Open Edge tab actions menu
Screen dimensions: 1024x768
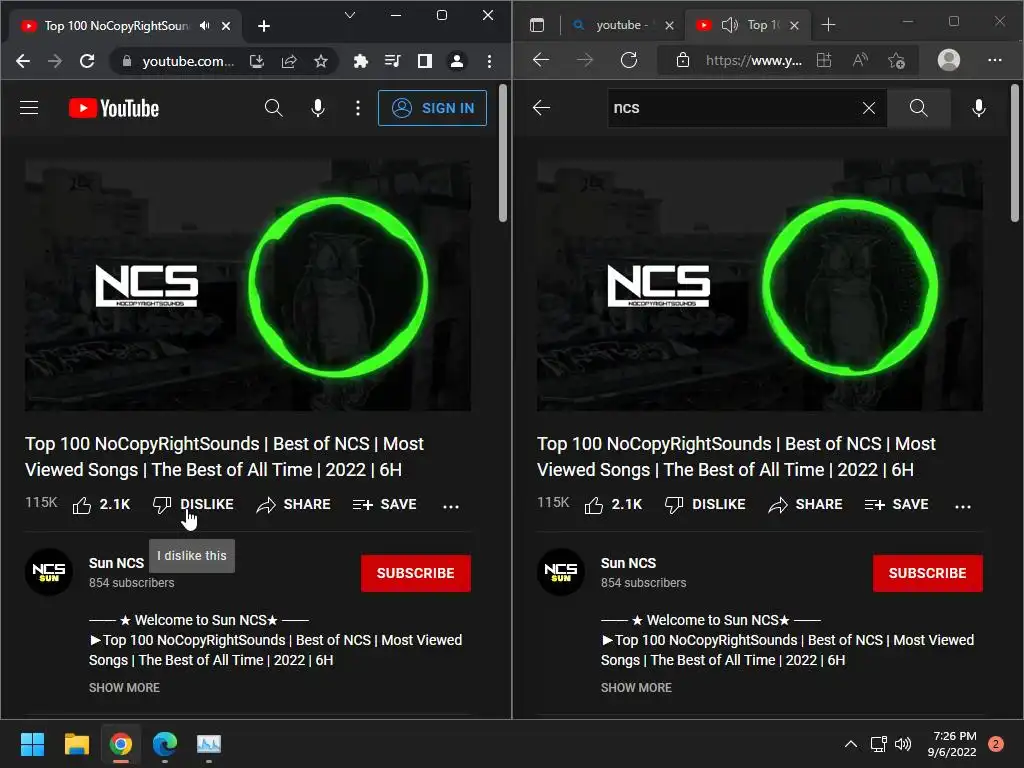537,25
